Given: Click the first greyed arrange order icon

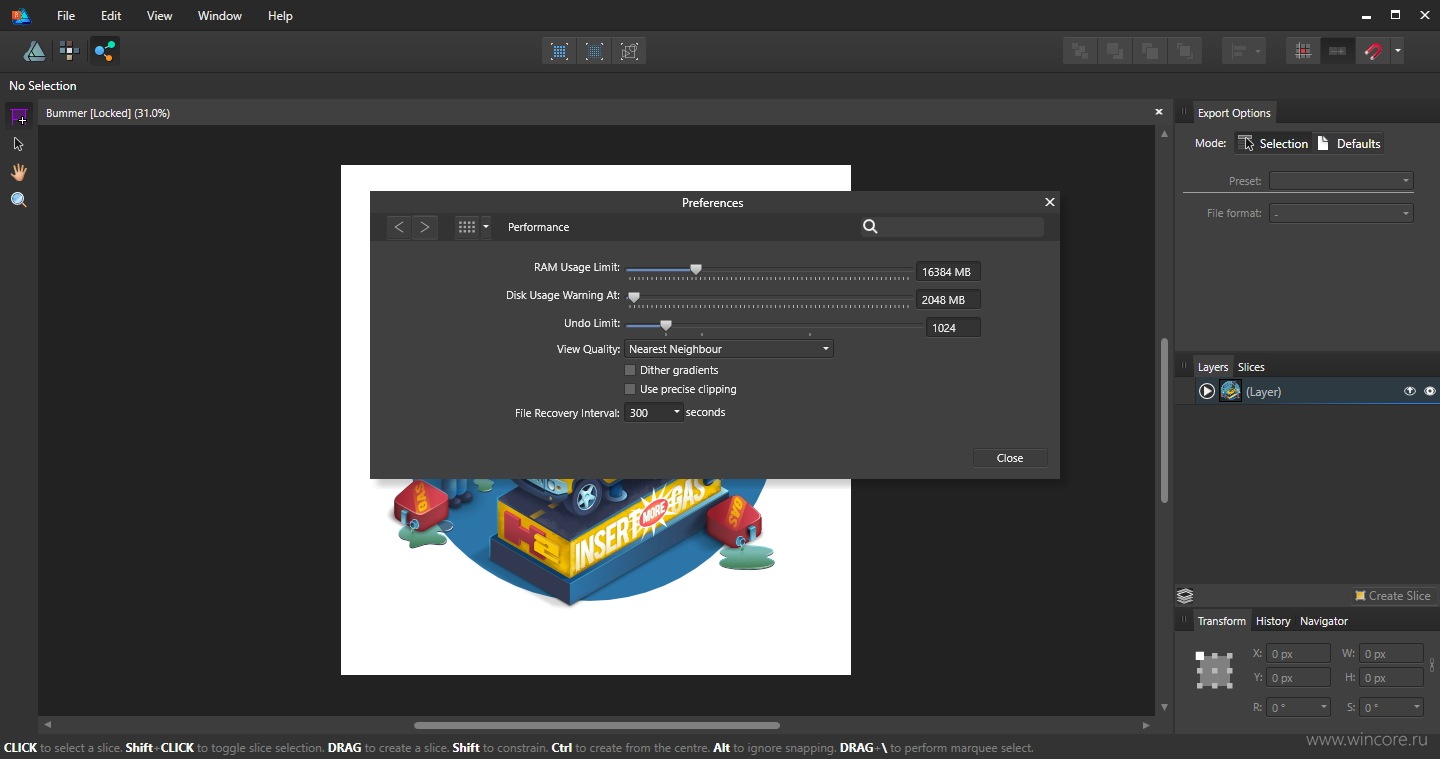Looking at the screenshot, I should click(1080, 51).
